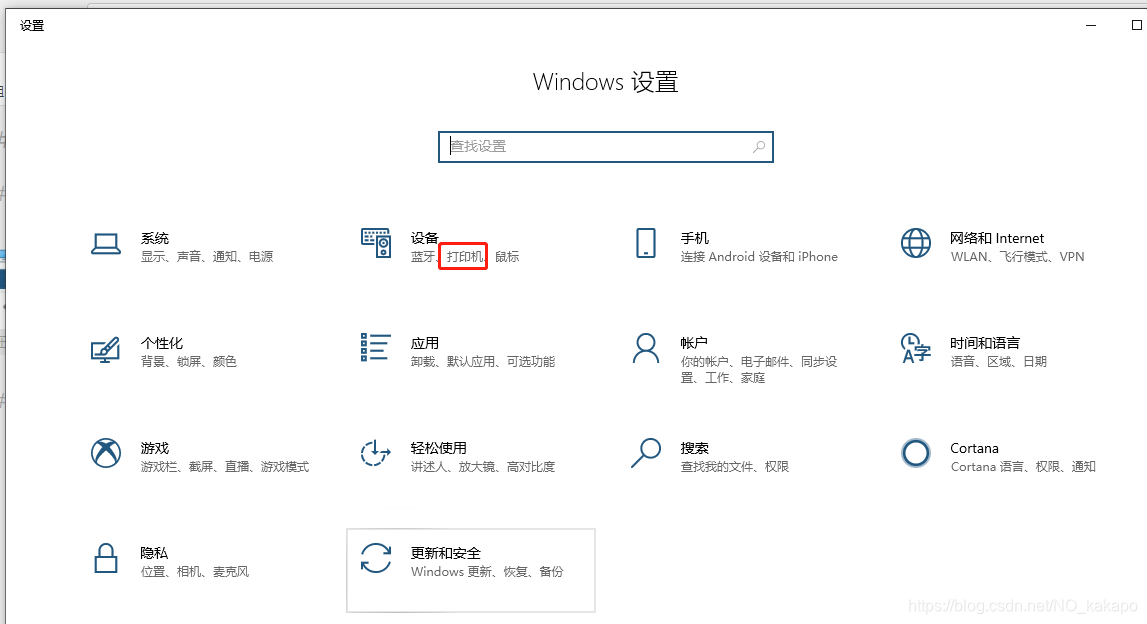Click the Cortana 语言、权限、通知 description
This screenshot has height=624, width=1147.
tap(1023, 467)
